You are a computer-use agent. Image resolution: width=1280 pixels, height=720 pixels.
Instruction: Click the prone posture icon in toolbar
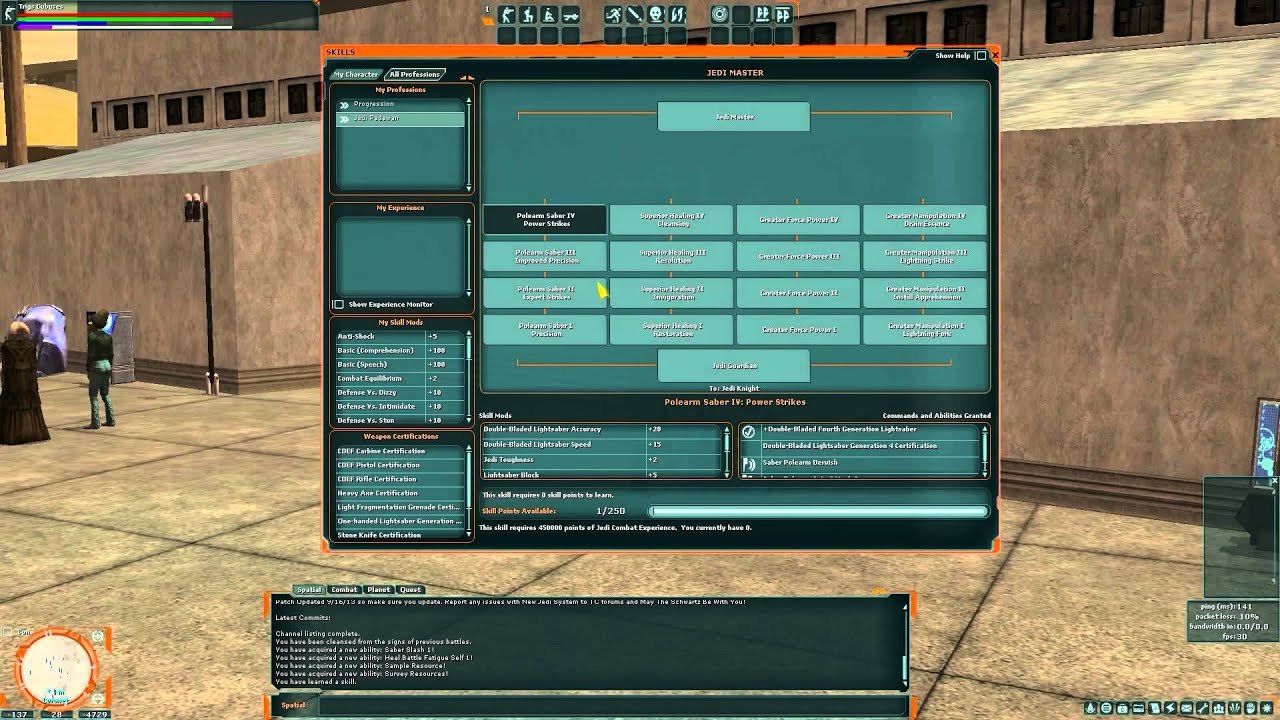(571, 15)
